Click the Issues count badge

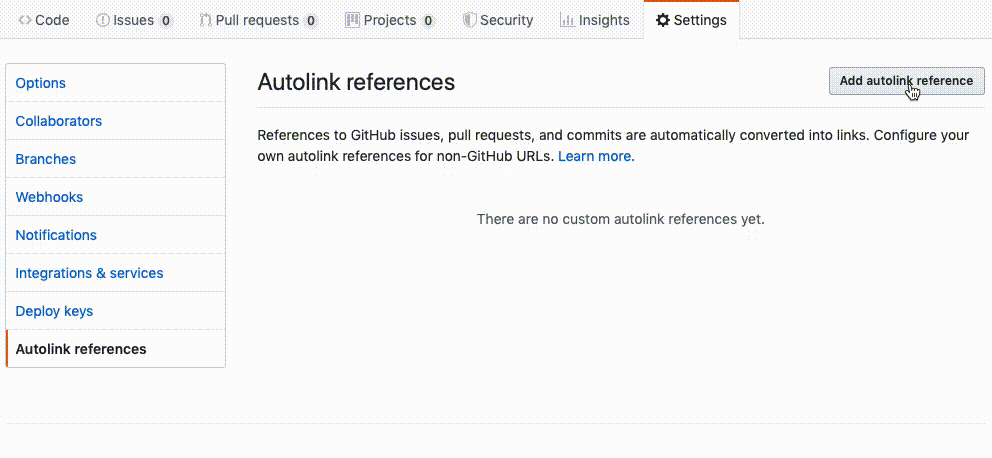coord(165,20)
